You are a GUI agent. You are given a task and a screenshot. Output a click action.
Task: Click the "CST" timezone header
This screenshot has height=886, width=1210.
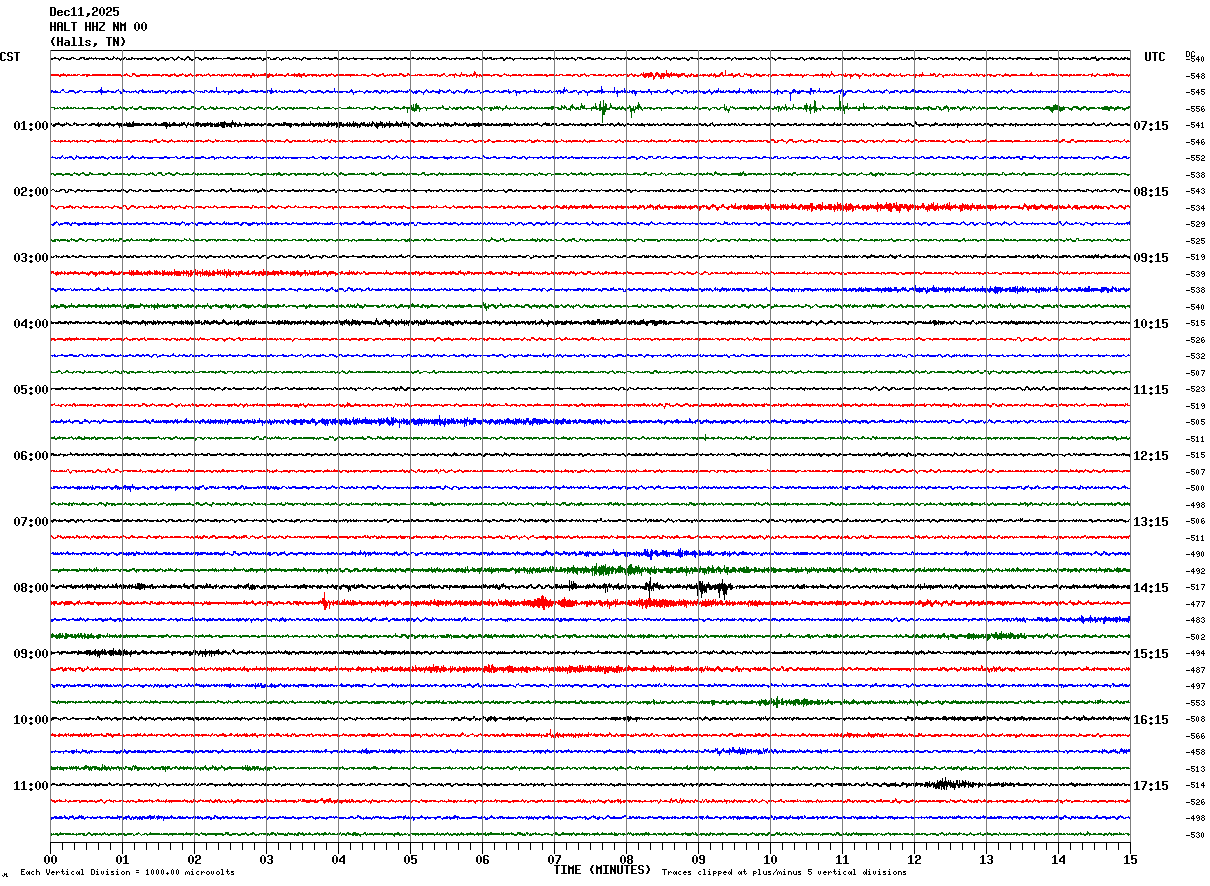point(10,57)
